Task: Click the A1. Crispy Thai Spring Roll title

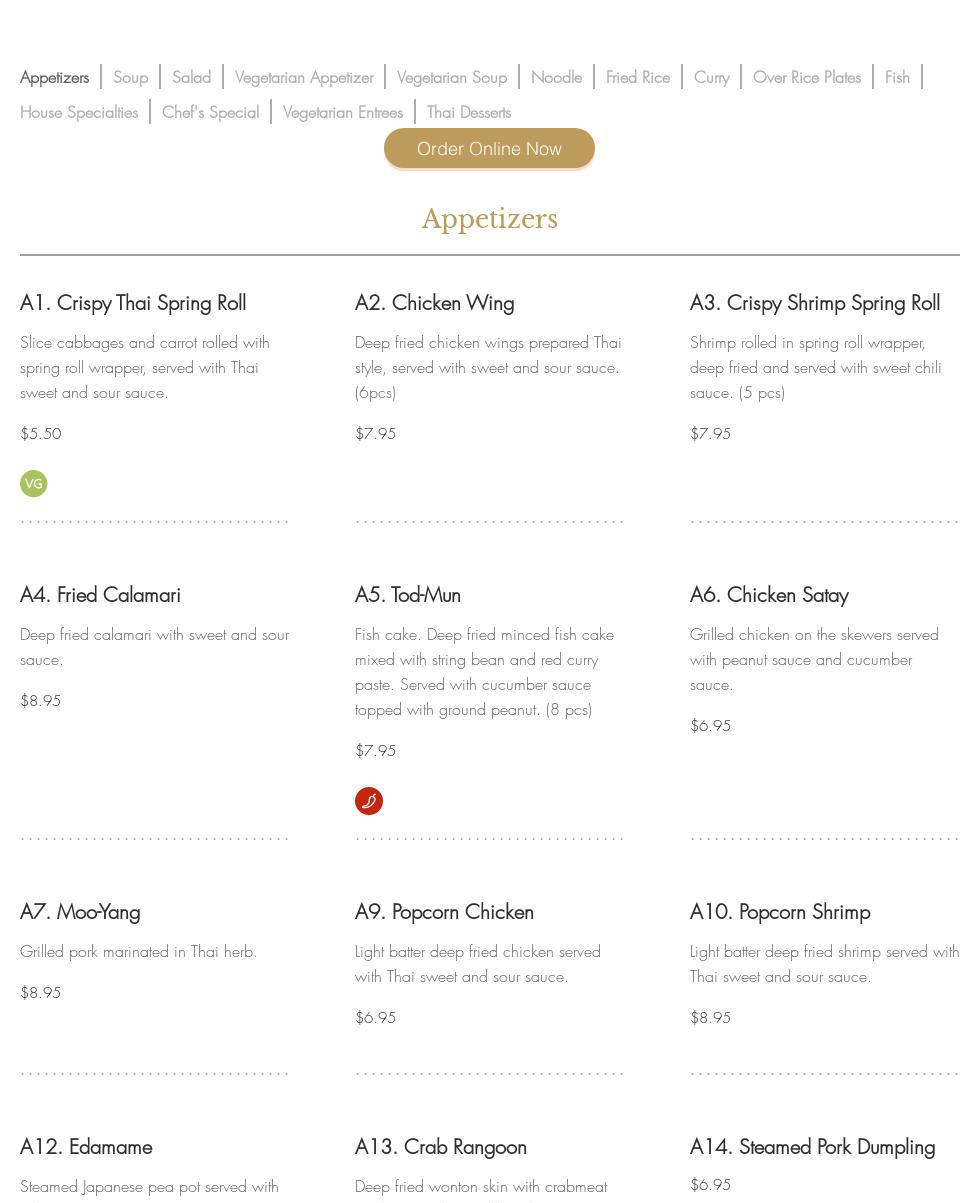Action: pos(133,303)
